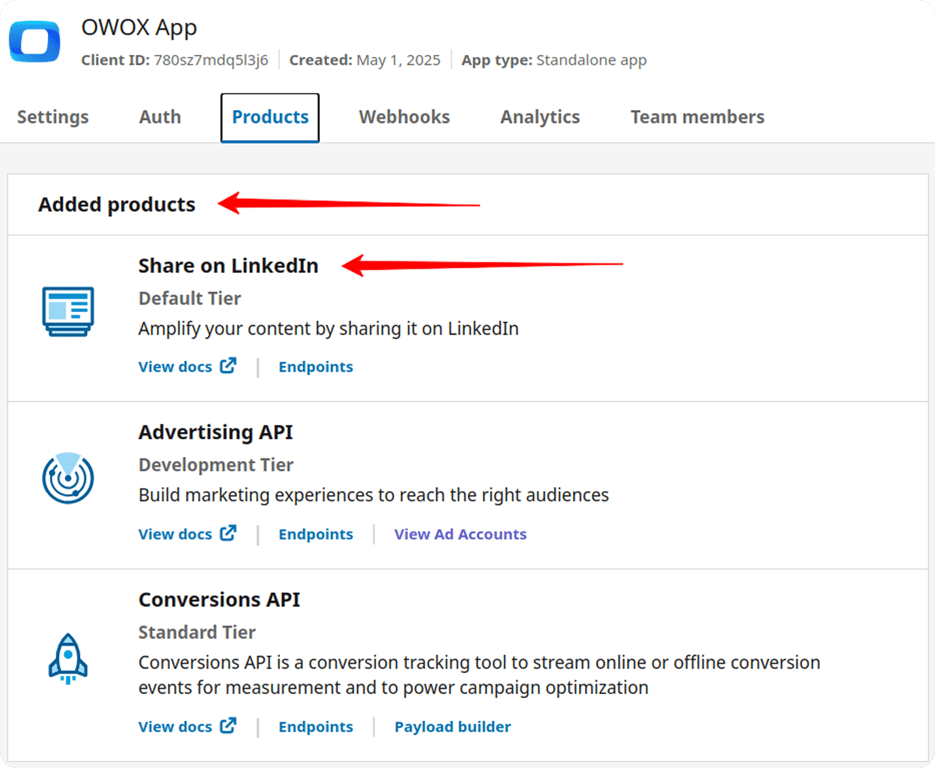The height and width of the screenshot is (768, 935).
Task: Open View docs for Share on LinkedIn
Action: 187,366
